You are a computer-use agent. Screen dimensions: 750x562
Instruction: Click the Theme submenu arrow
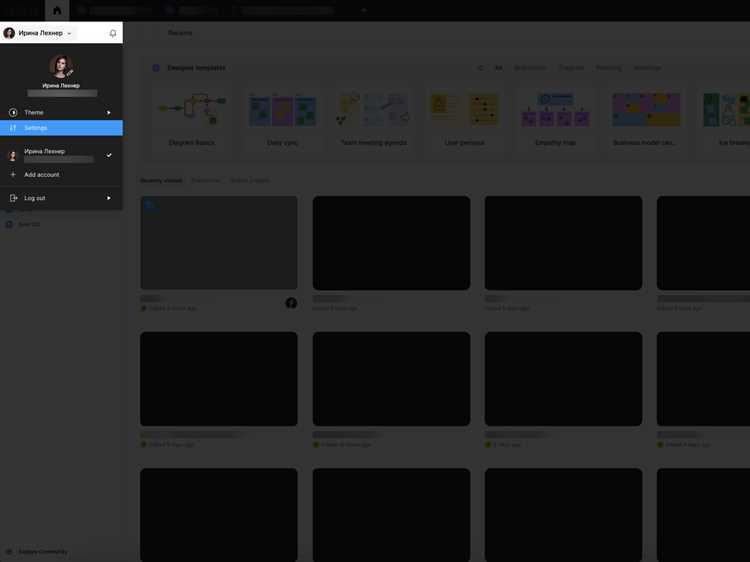point(109,112)
